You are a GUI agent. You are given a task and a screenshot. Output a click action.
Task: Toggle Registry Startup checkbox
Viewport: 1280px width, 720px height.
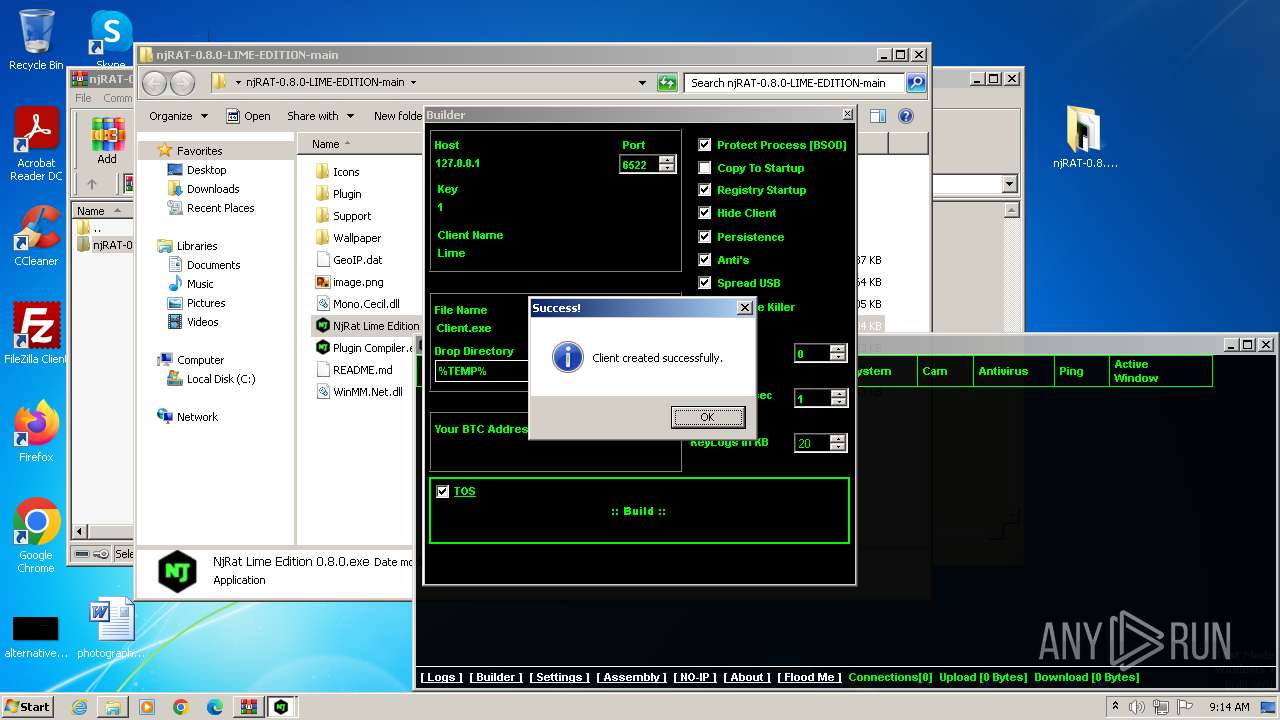pyautogui.click(x=705, y=190)
